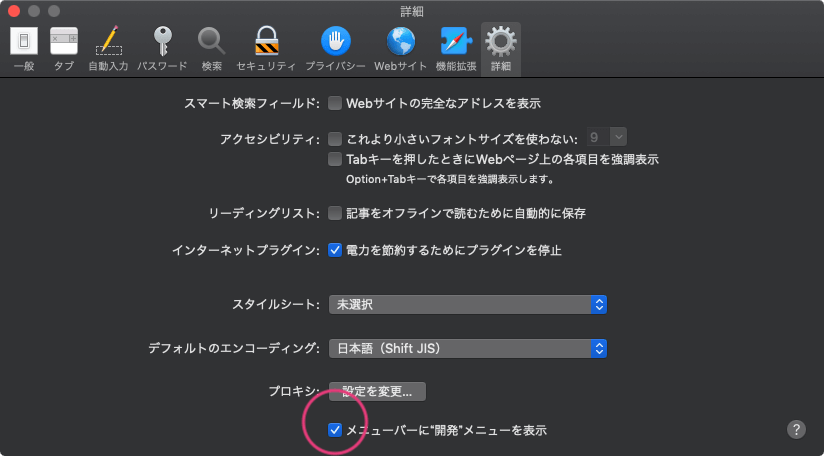Image resolution: width=824 pixels, height=456 pixels.
Task: Disable メニューバーに"開発"メニューを表示 checkbox
Action: pyautogui.click(x=336, y=430)
